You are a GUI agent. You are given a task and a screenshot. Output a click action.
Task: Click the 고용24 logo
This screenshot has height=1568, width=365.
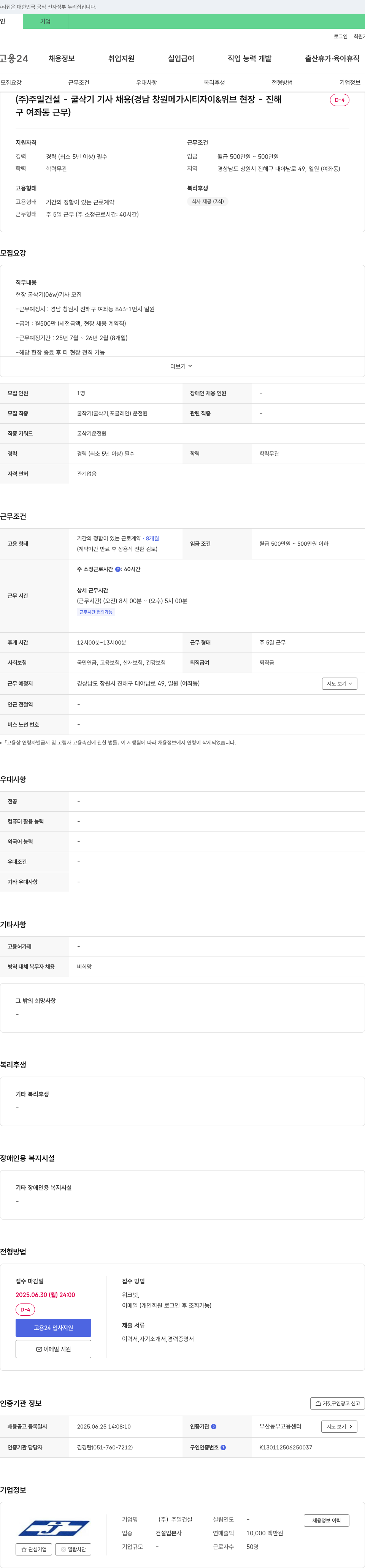point(13,59)
